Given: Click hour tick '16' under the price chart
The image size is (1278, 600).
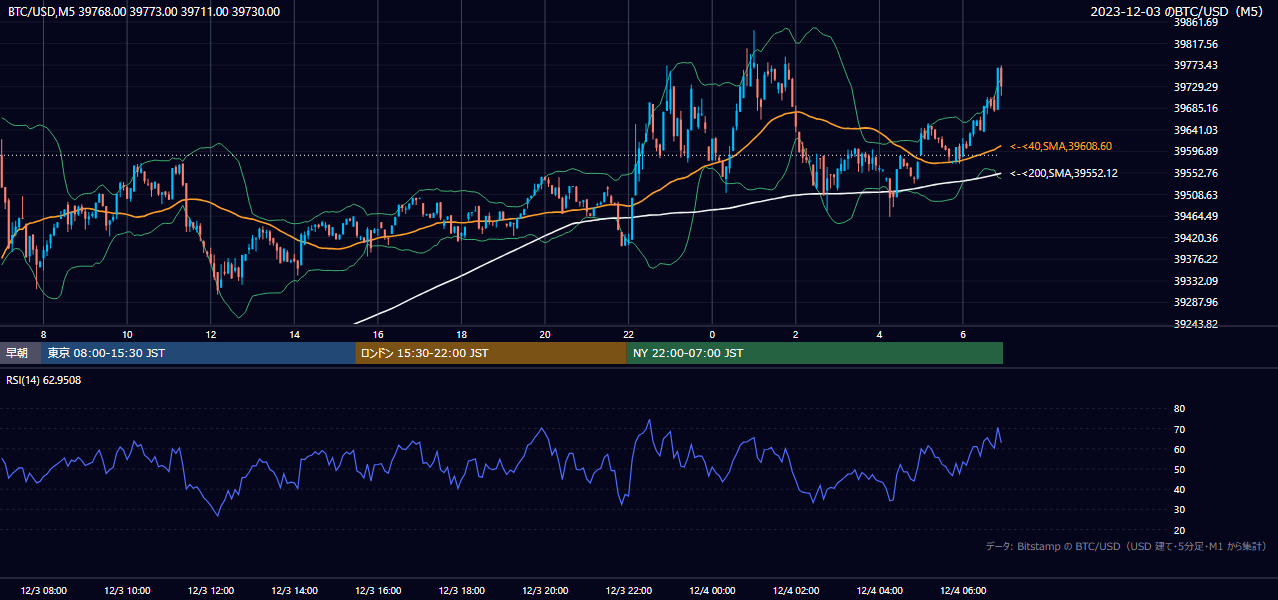Looking at the screenshot, I should (378, 334).
